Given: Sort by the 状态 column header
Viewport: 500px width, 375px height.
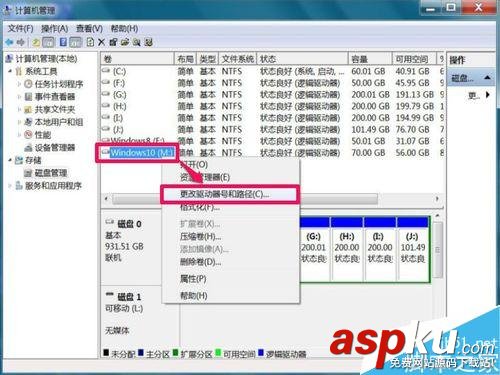Looking at the screenshot, I should (303, 59).
